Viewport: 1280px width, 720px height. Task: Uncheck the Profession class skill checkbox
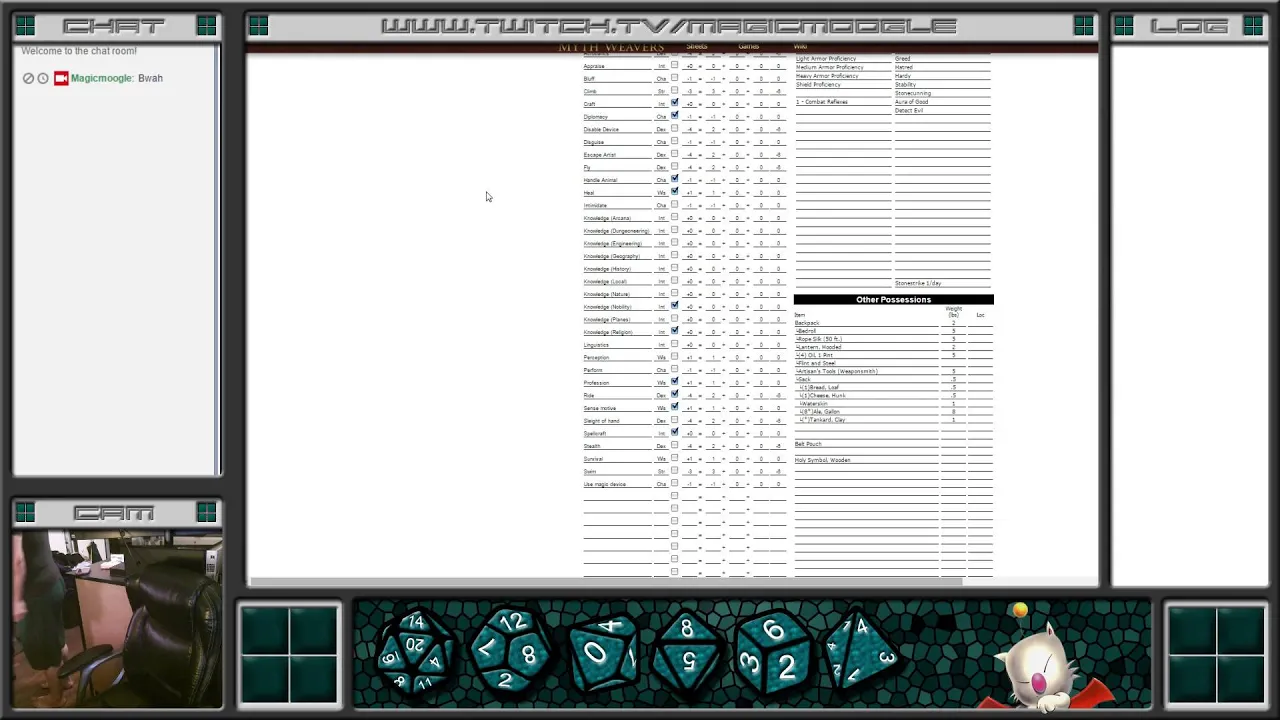tap(674, 382)
